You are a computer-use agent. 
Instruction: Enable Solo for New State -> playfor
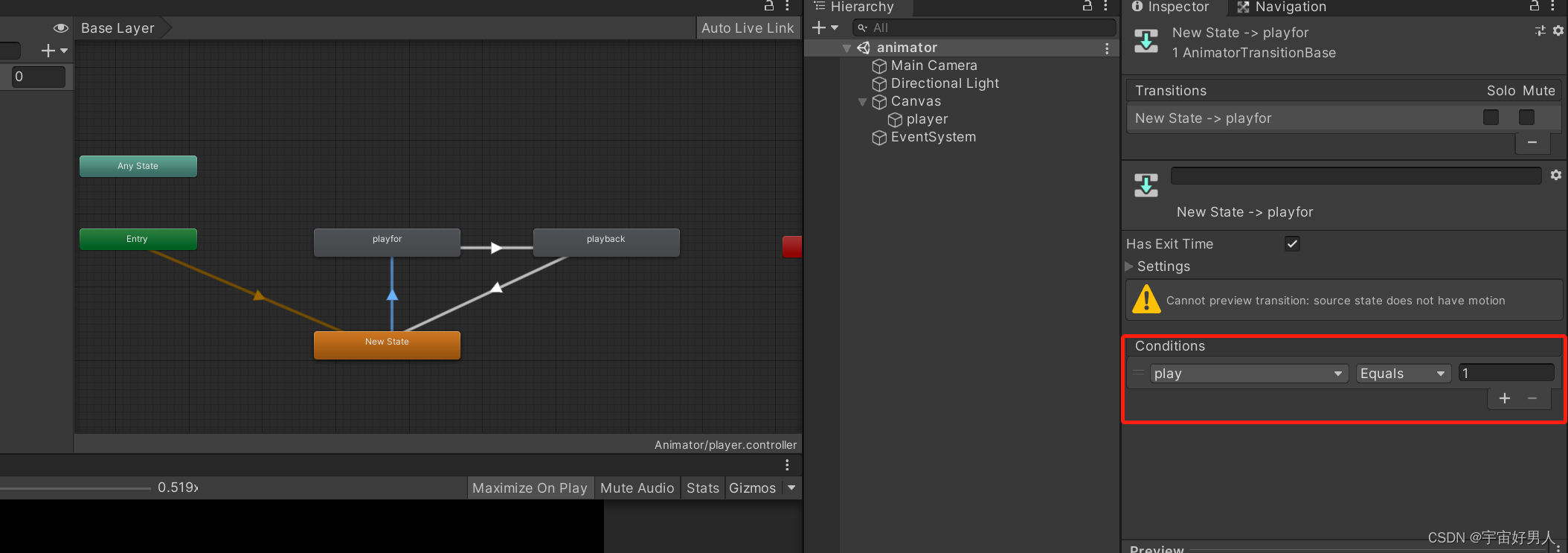tap(1491, 118)
